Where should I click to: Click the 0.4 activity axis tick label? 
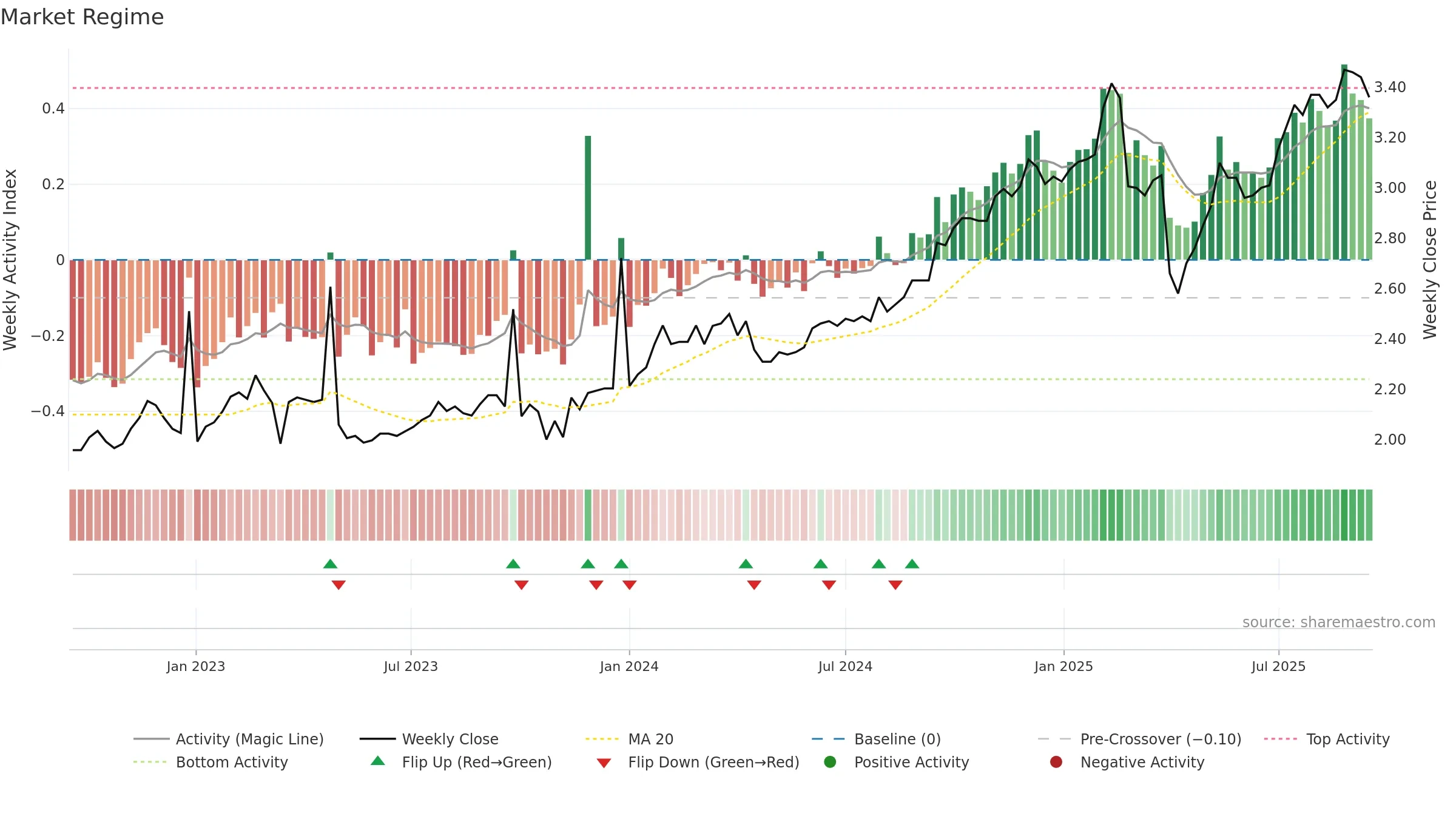point(53,109)
